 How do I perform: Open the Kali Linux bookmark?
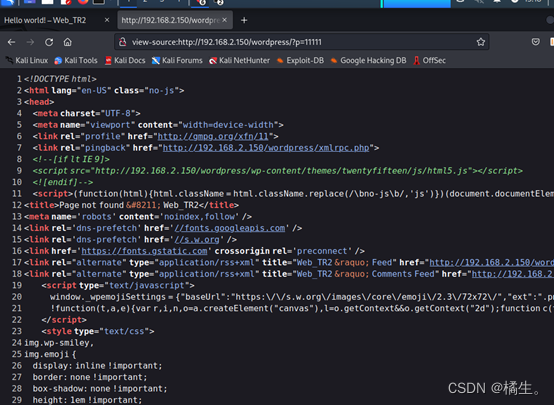(27, 60)
